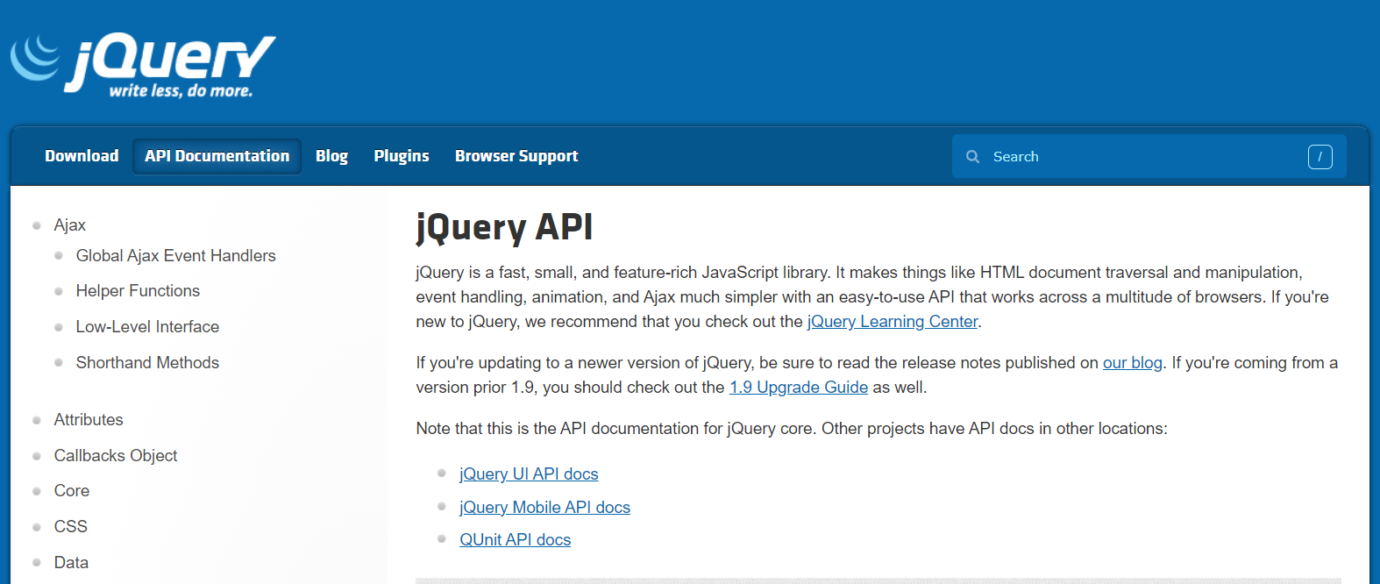
Task: Select CSS in the sidebar
Action: [70, 526]
